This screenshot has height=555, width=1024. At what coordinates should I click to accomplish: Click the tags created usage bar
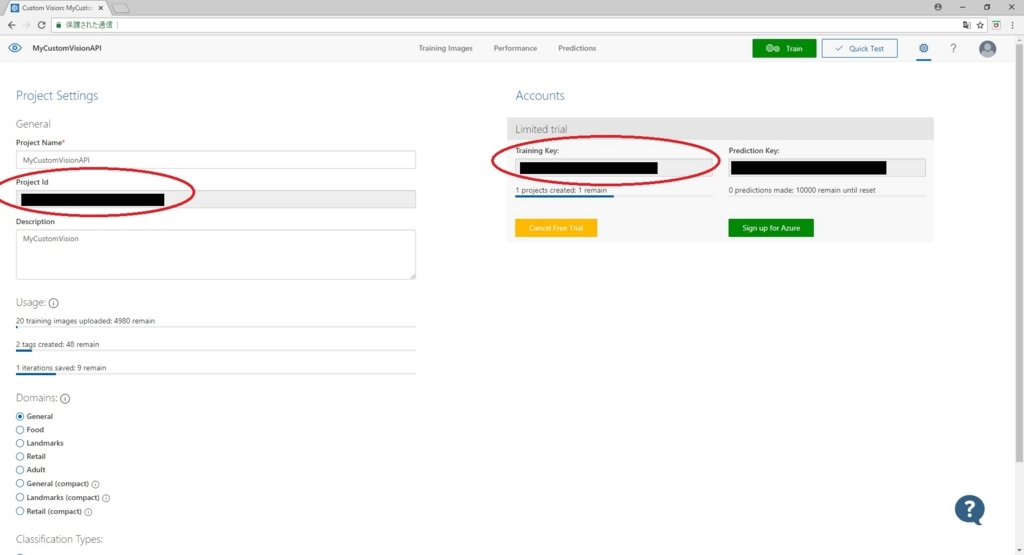(x=216, y=350)
